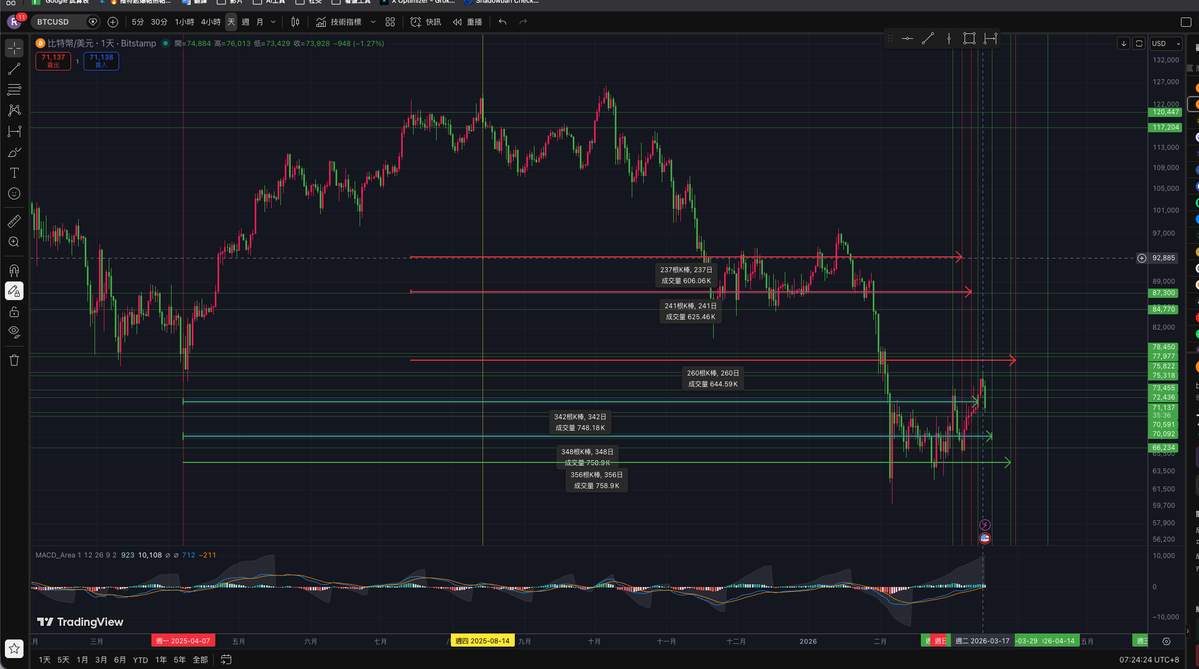This screenshot has width=1199, height=669.
Task: Click the go-to-date calendar icon
Action: 226,659
